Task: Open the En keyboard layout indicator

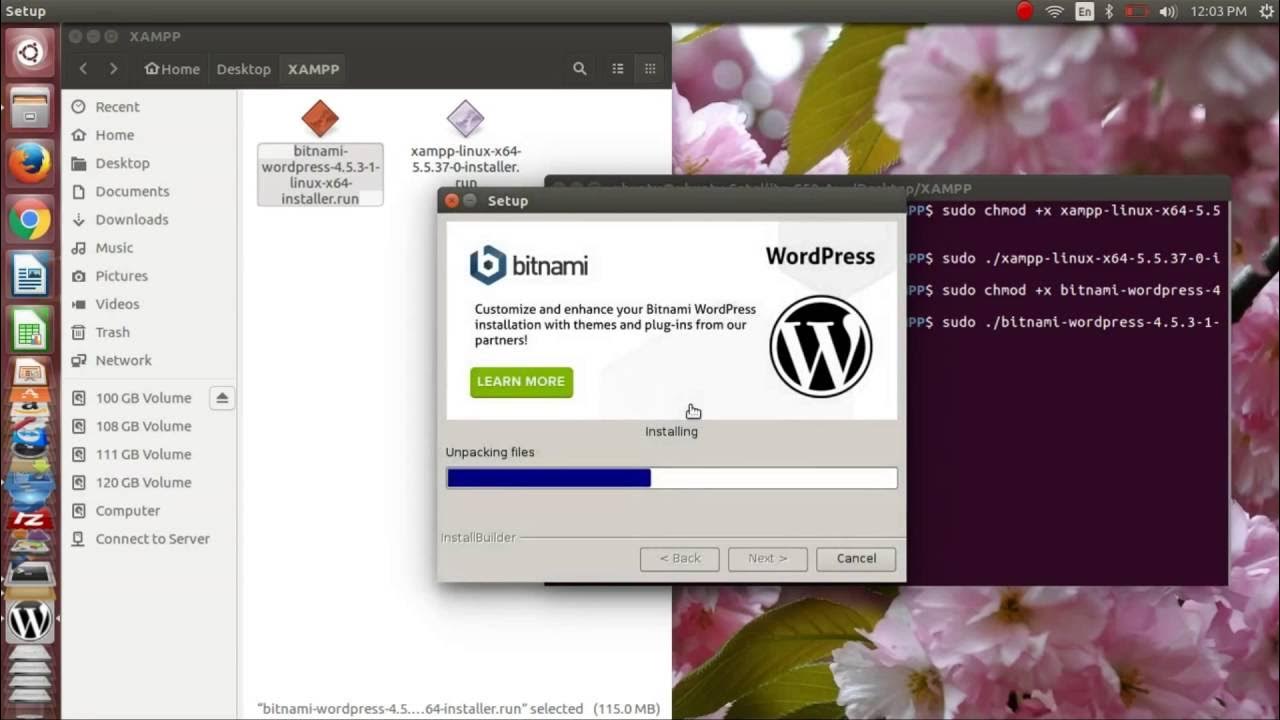Action: point(1085,11)
